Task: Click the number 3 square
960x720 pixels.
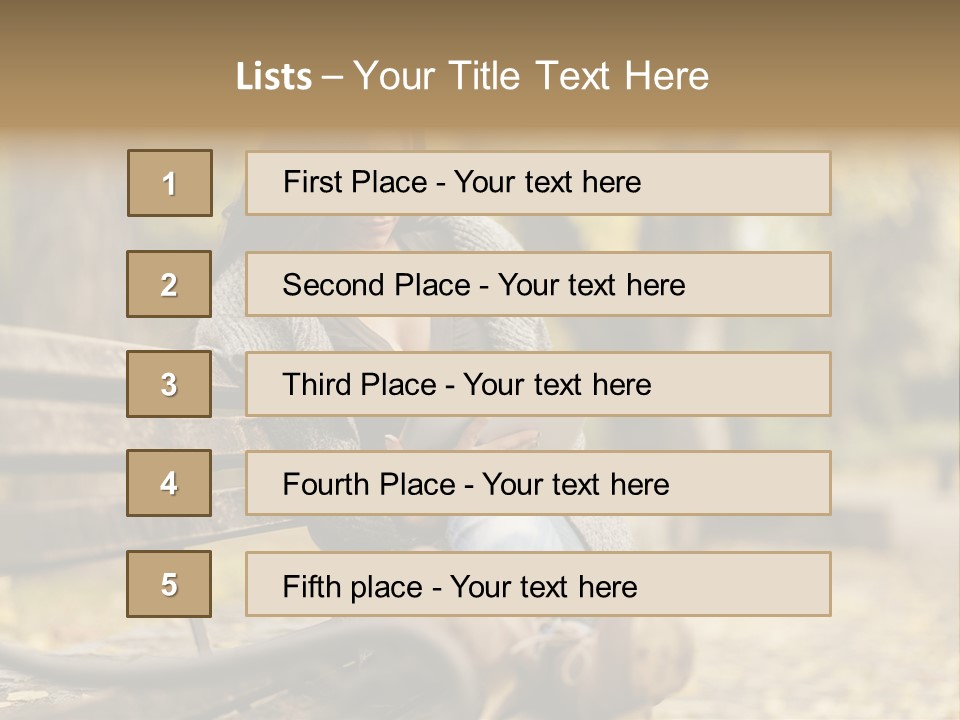Action: click(x=169, y=384)
